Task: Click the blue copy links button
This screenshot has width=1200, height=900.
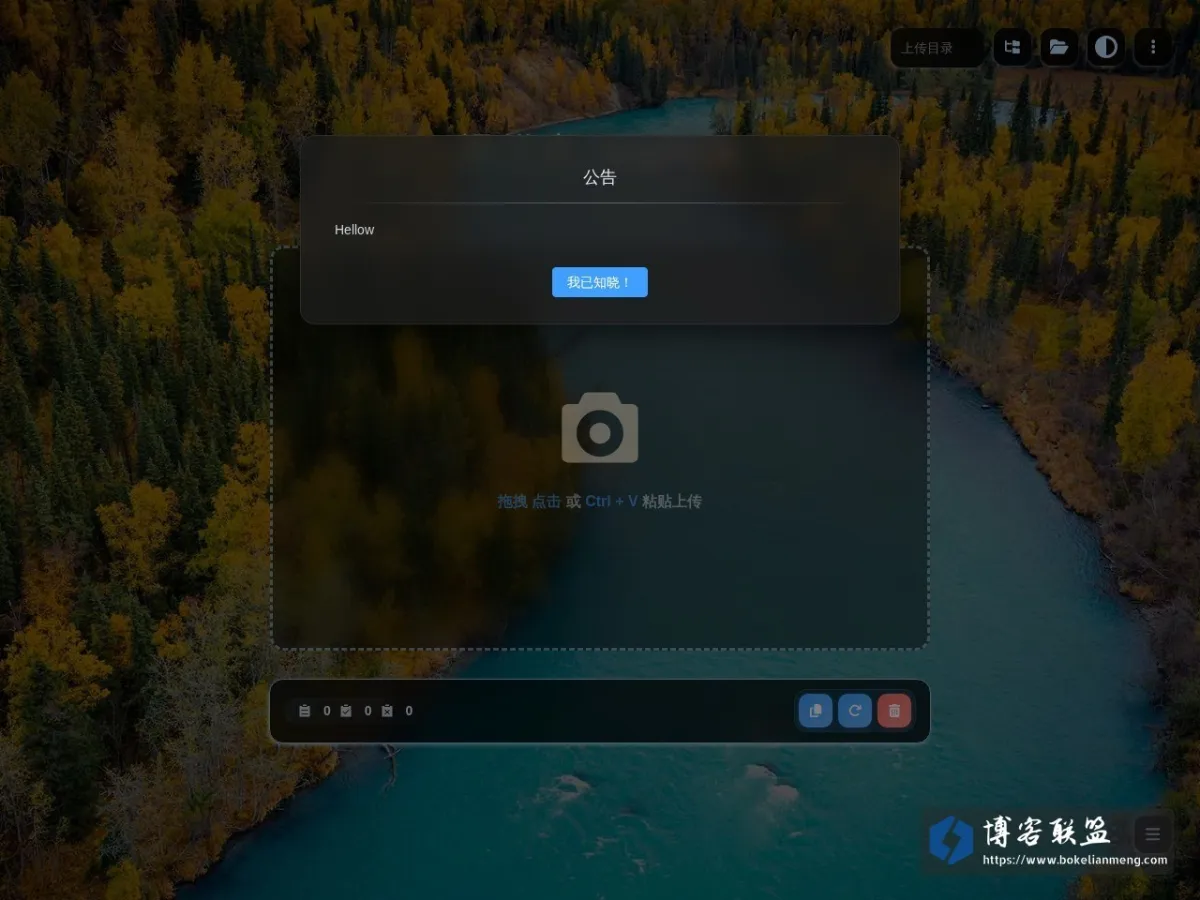Action: coord(816,711)
